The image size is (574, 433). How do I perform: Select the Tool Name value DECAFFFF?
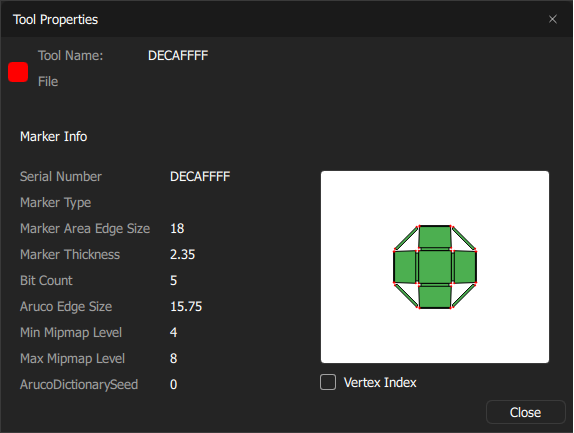tap(178, 56)
